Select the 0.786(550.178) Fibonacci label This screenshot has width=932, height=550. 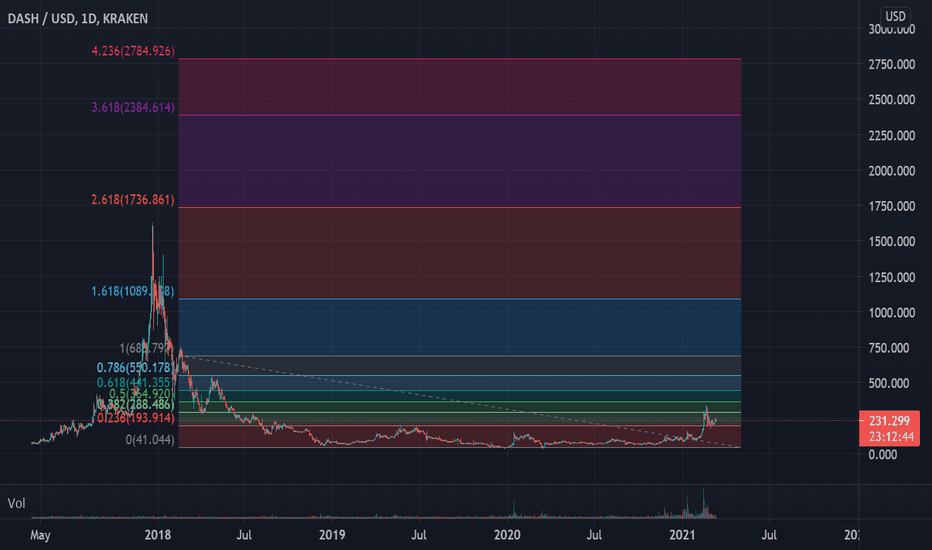[136, 367]
